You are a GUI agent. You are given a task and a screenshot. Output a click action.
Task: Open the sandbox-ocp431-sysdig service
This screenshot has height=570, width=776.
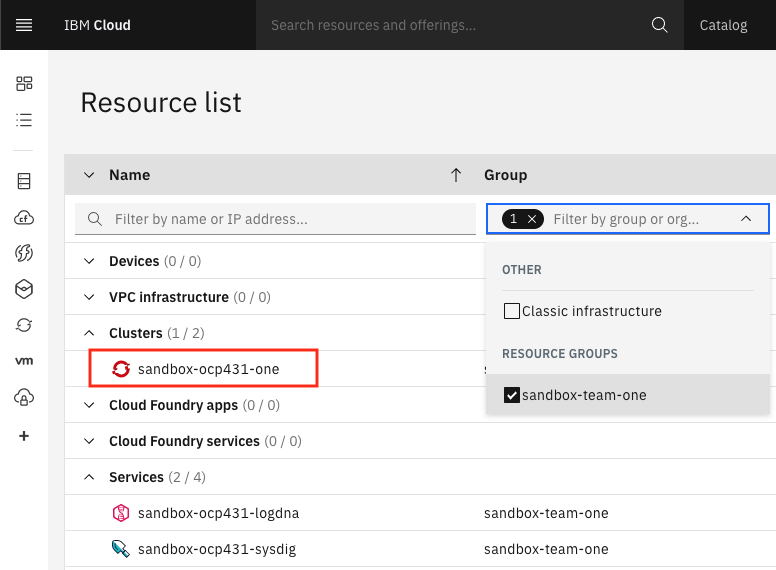point(217,549)
